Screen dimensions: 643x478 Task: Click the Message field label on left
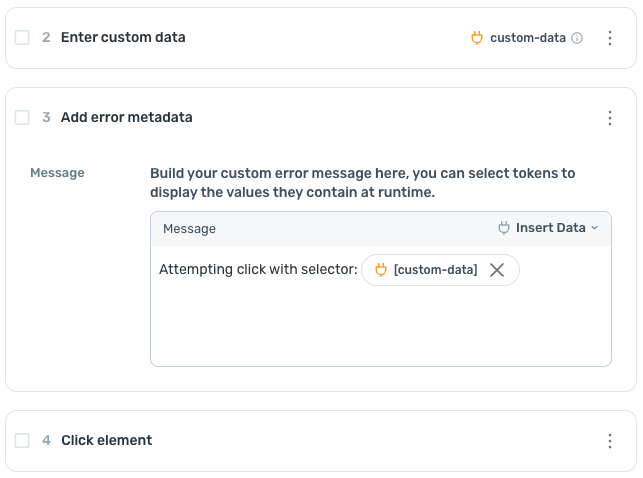(x=57, y=173)
